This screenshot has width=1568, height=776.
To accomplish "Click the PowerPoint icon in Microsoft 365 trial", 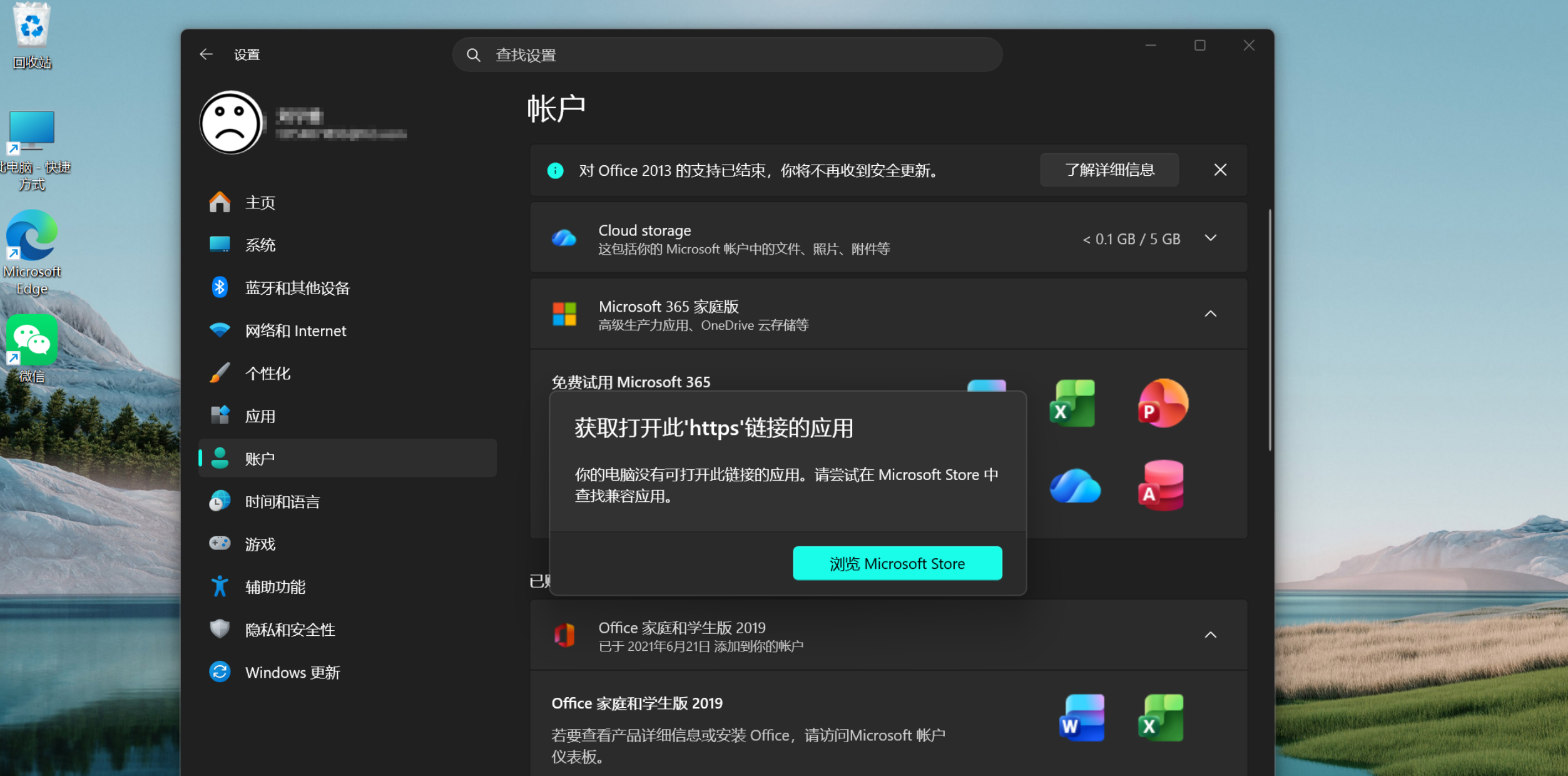I will pyautogui.click(x=1163, y=403).
